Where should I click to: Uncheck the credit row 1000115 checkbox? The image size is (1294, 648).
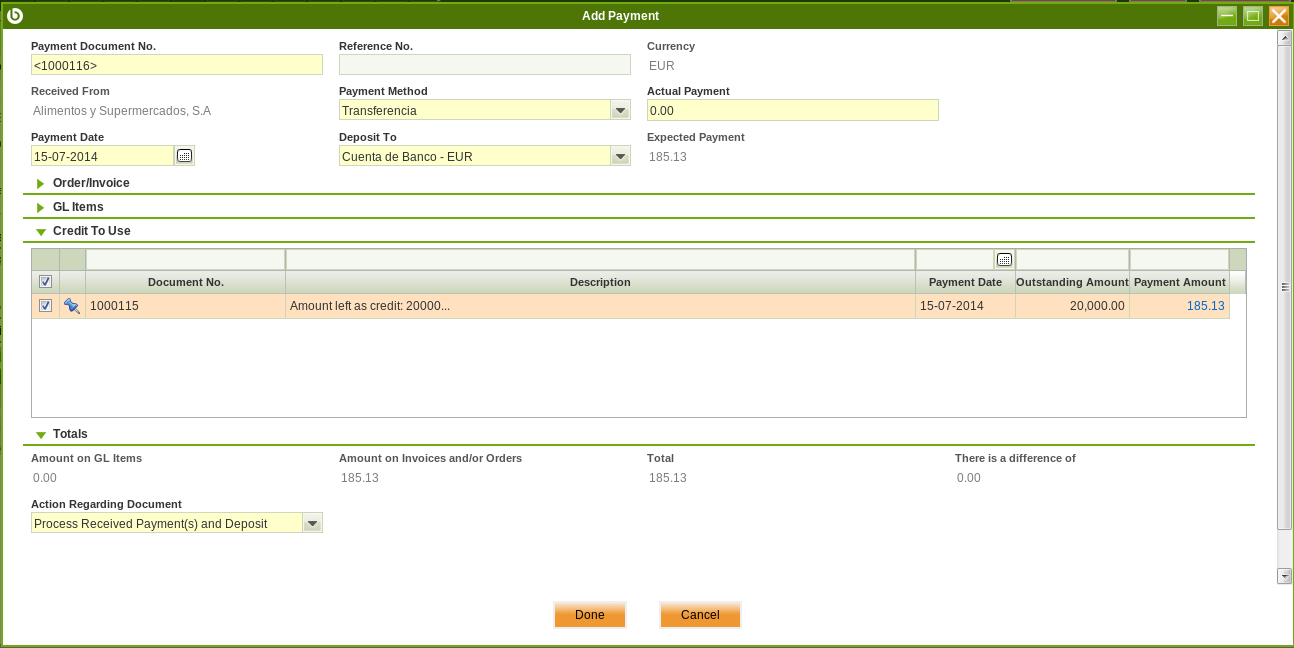45,306
